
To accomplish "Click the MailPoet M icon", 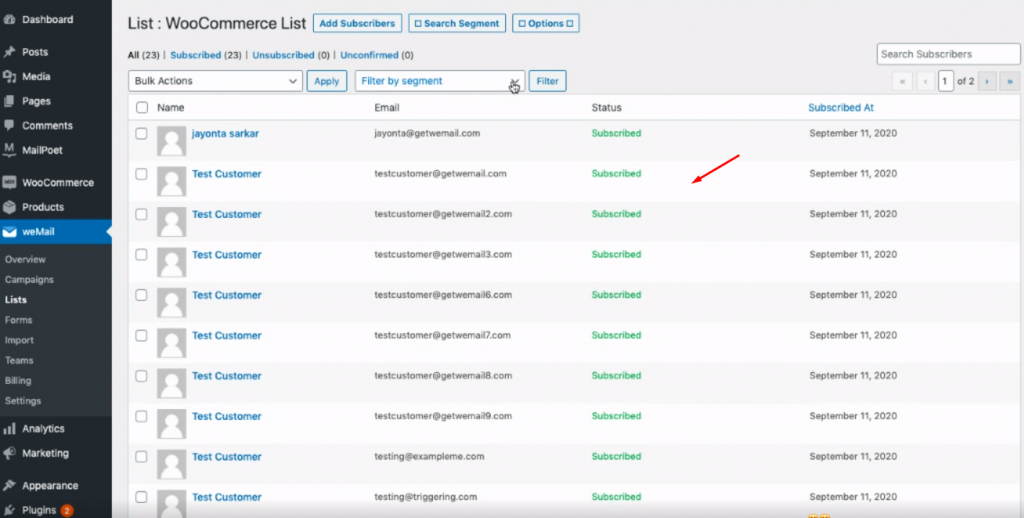I will tap(9, 150).
